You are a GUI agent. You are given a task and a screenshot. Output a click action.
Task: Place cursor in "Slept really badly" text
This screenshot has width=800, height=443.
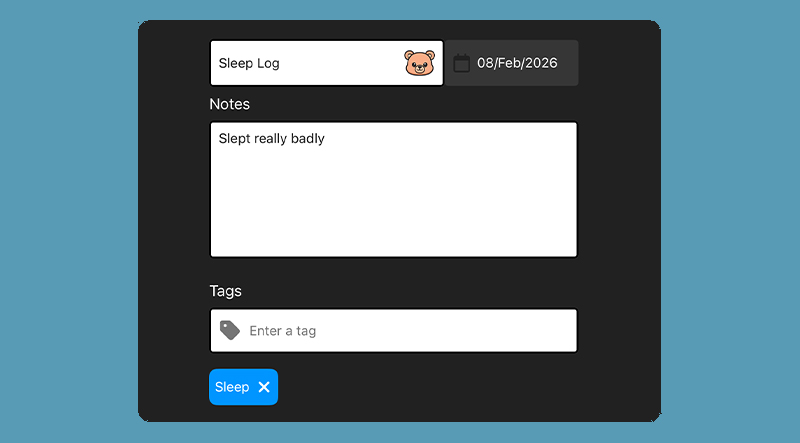click(271, 139)
